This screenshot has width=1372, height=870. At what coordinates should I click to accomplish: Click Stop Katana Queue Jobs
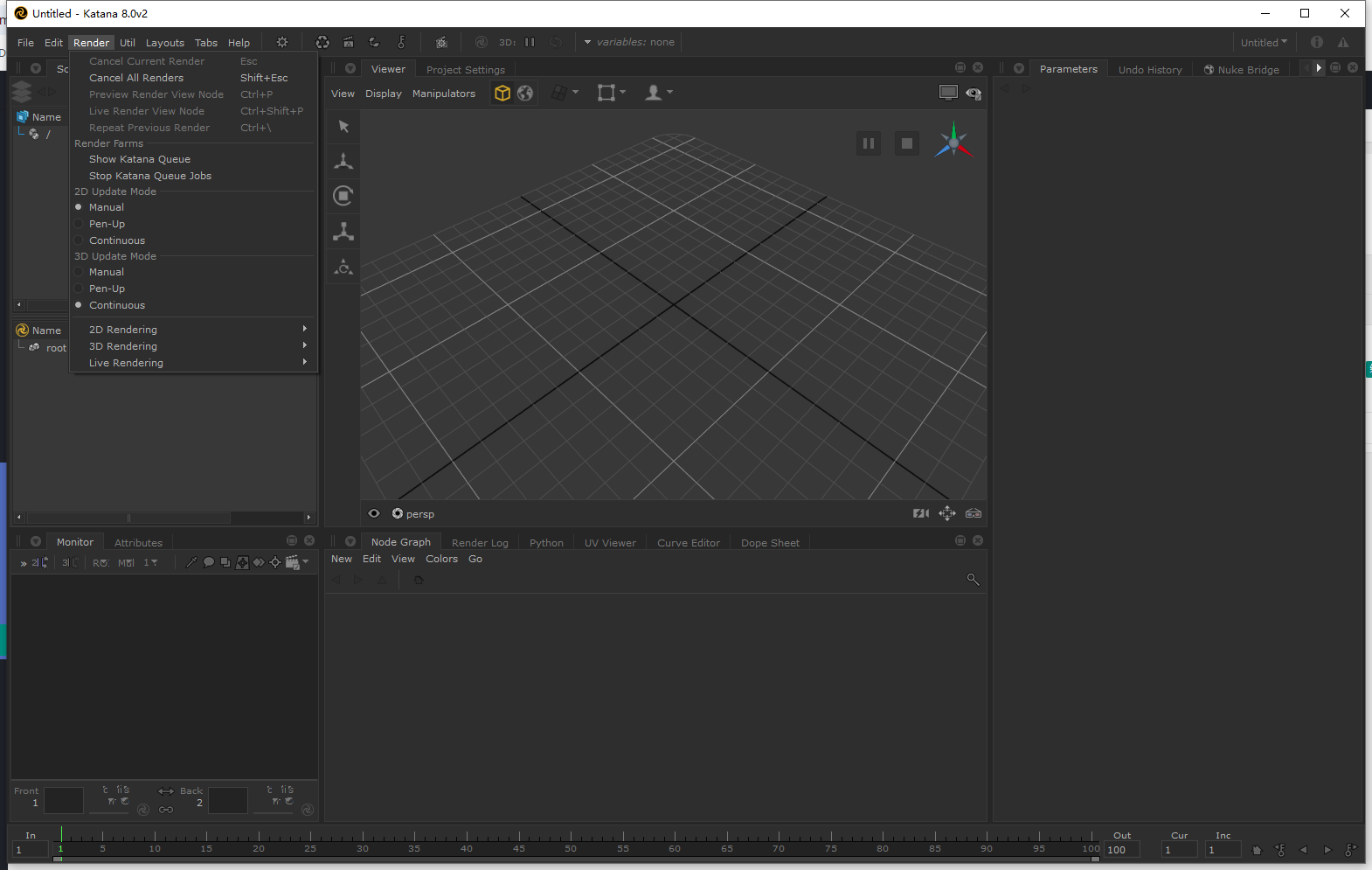pyautogui.click(x=150, y=176)
